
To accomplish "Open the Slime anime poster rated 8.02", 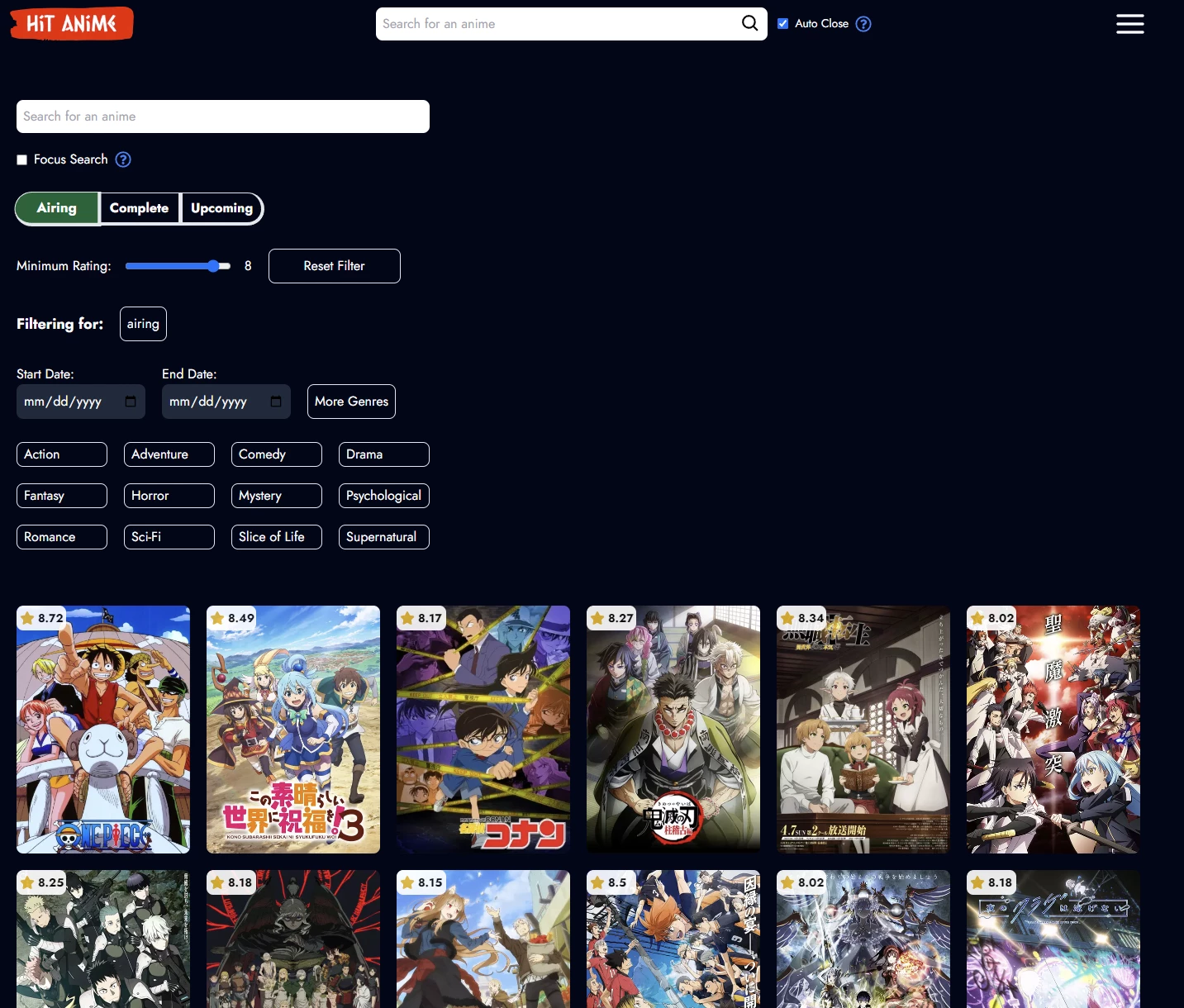I will click(x=1053, y=730).
